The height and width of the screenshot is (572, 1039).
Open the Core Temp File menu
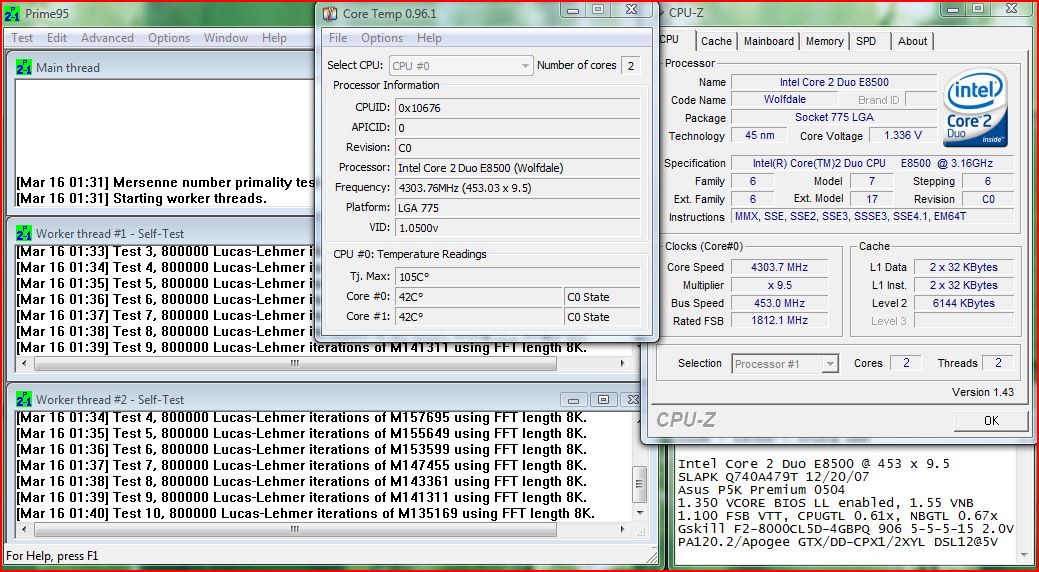338,38
